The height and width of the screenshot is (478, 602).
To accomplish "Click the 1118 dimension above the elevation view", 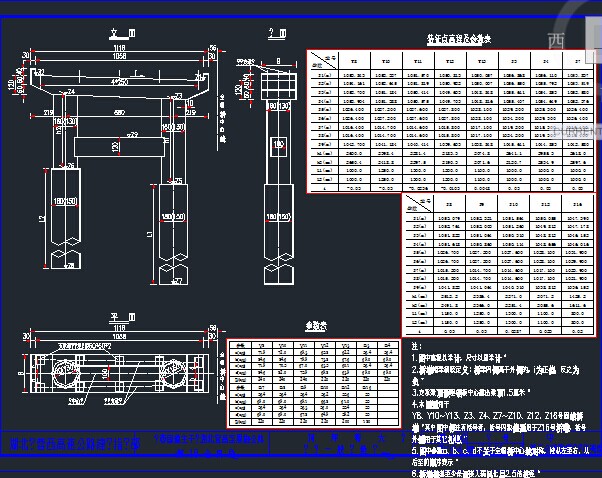I will click(x=119, y=48).
